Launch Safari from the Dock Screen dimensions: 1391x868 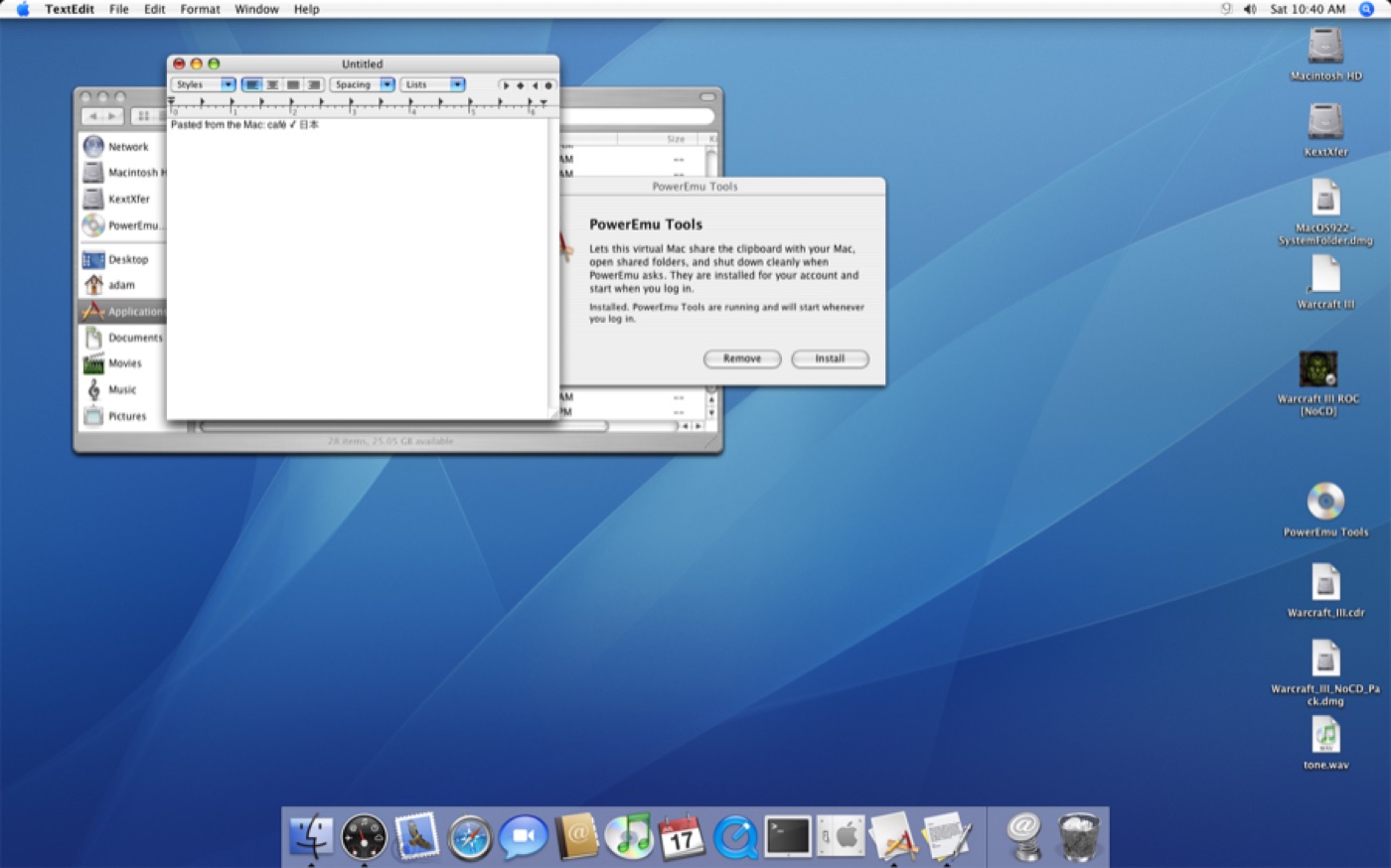(469, 836)
